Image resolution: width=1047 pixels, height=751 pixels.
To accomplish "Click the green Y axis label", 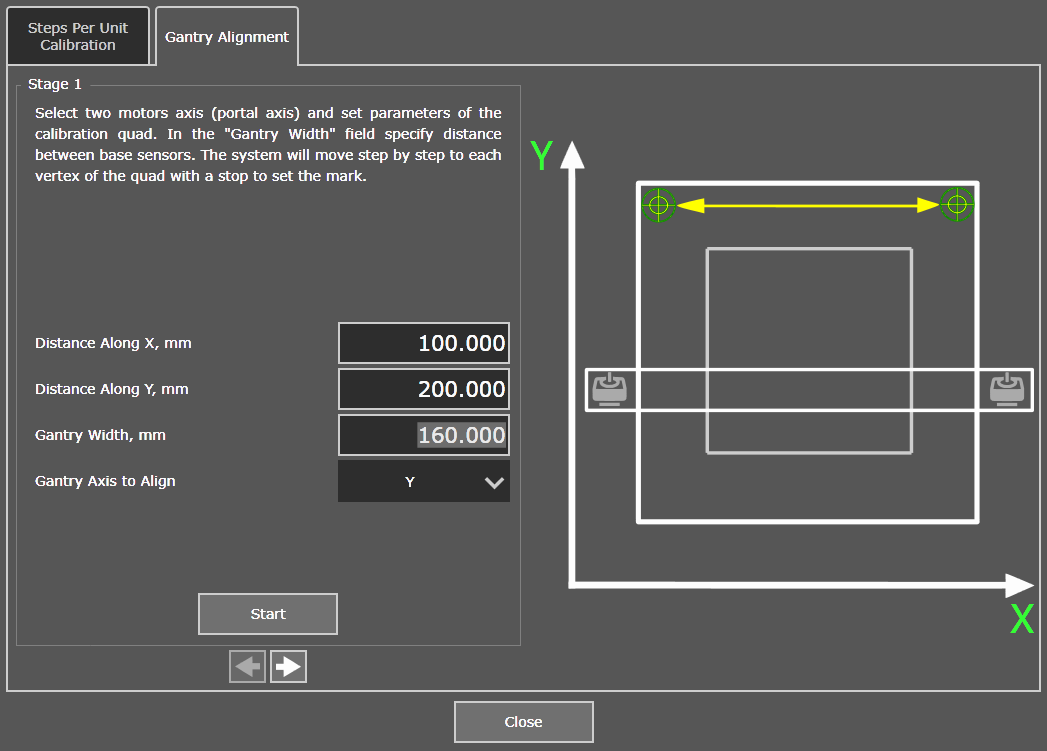I will [542, 156].
